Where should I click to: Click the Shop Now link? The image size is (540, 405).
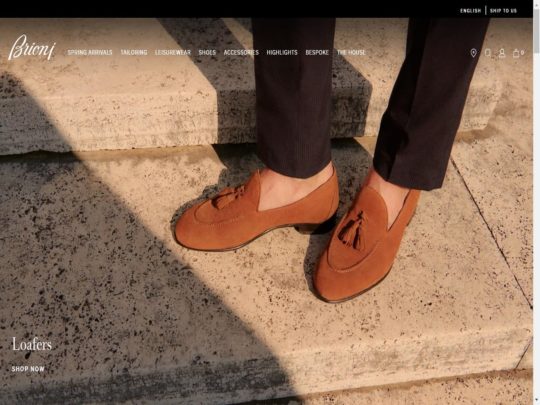tap(28, 369)
